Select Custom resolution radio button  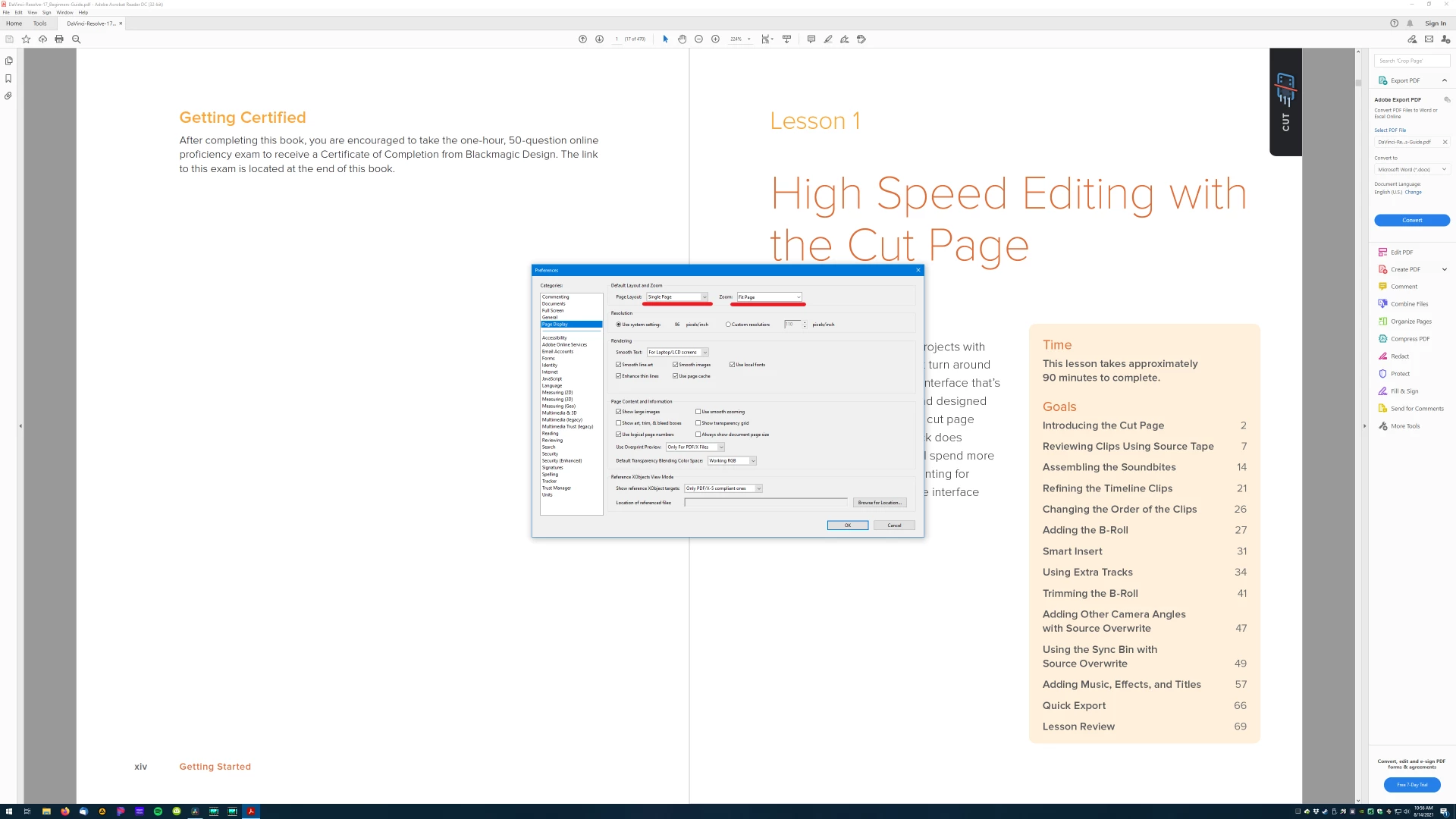[x=728, y=325]
